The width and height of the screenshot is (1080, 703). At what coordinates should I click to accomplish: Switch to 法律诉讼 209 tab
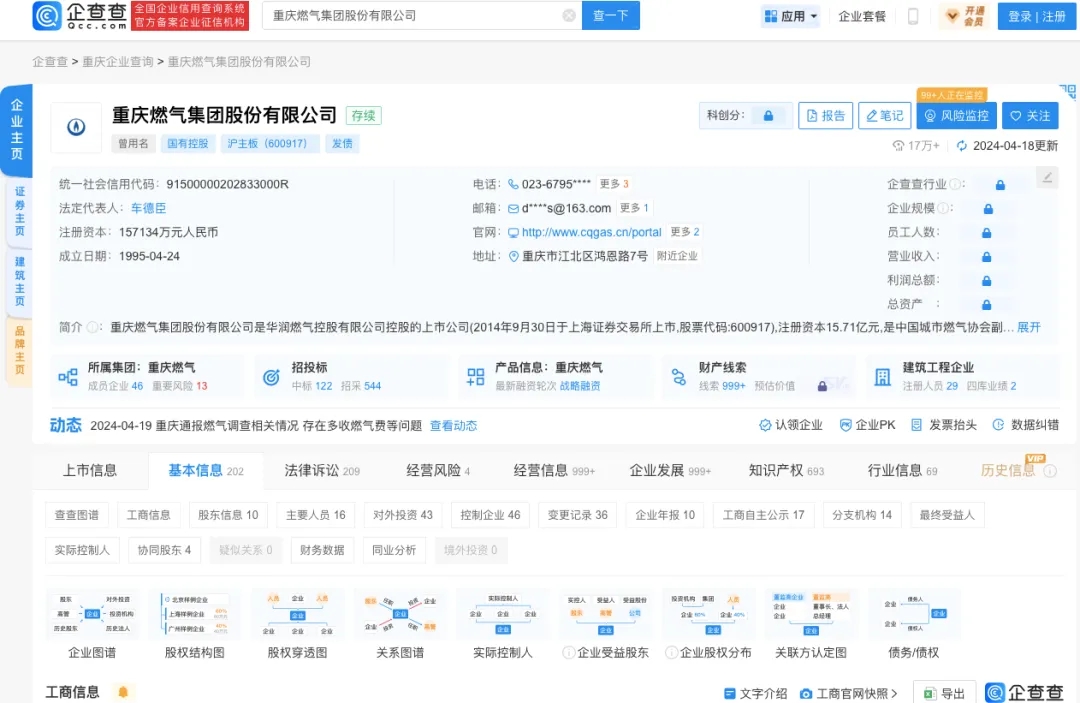coord(322,471)
